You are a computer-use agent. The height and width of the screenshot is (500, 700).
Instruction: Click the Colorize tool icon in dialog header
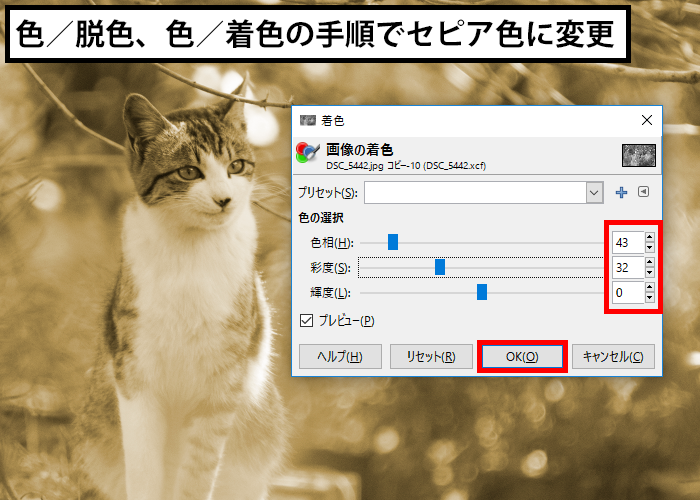[x=308, y=153]
